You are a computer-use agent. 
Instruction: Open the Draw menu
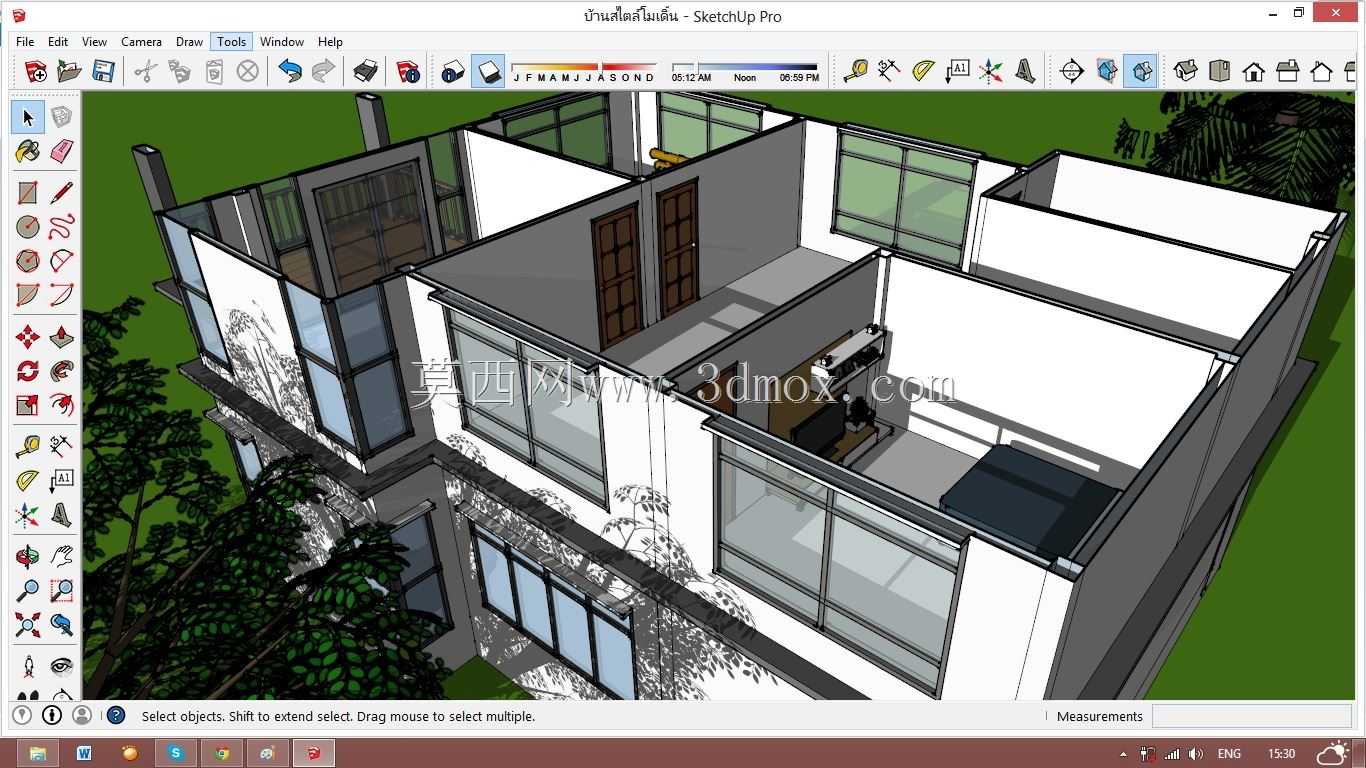tap(189, 41)
